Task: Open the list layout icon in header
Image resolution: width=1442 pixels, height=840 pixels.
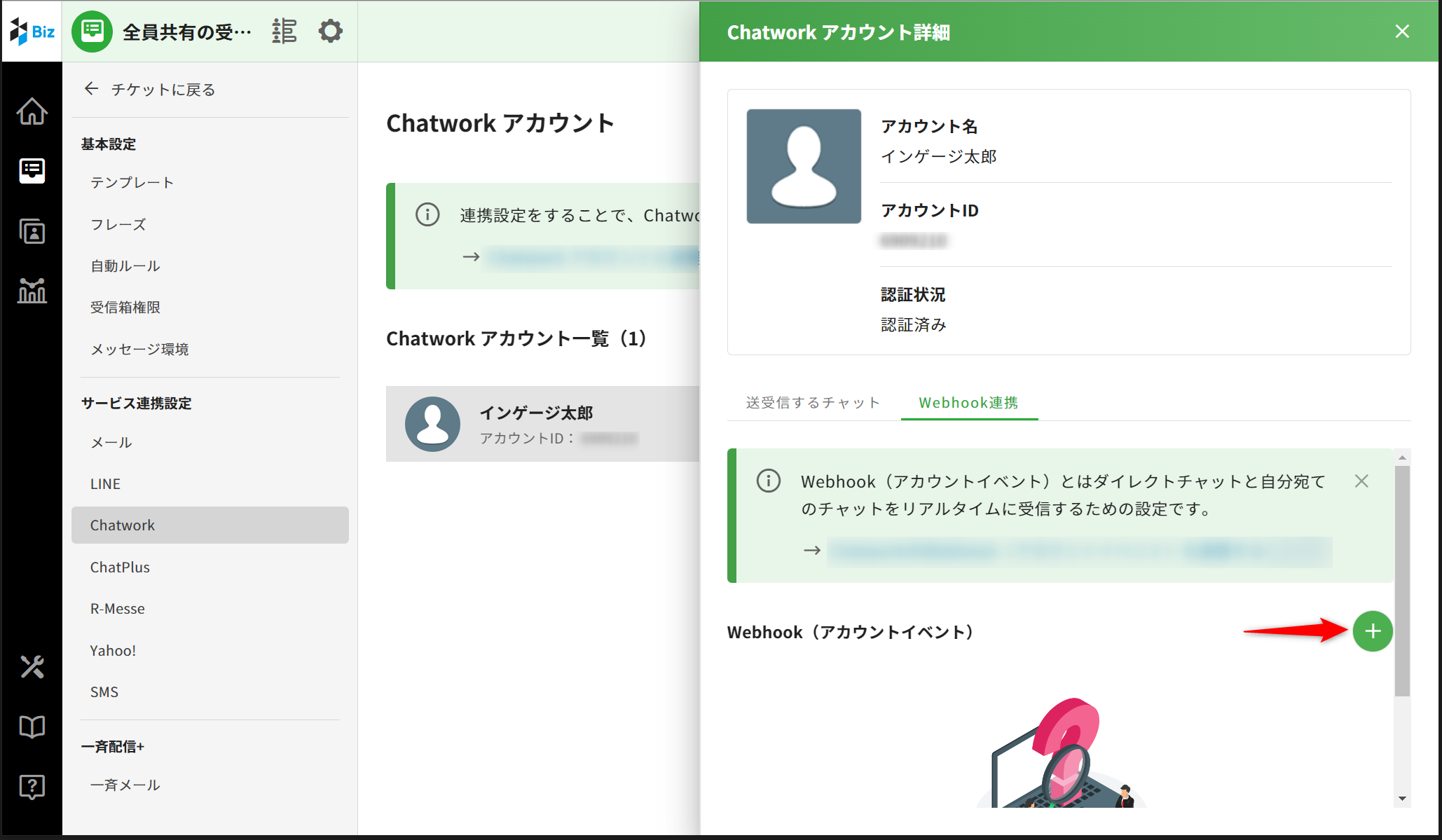Action: 284,32
